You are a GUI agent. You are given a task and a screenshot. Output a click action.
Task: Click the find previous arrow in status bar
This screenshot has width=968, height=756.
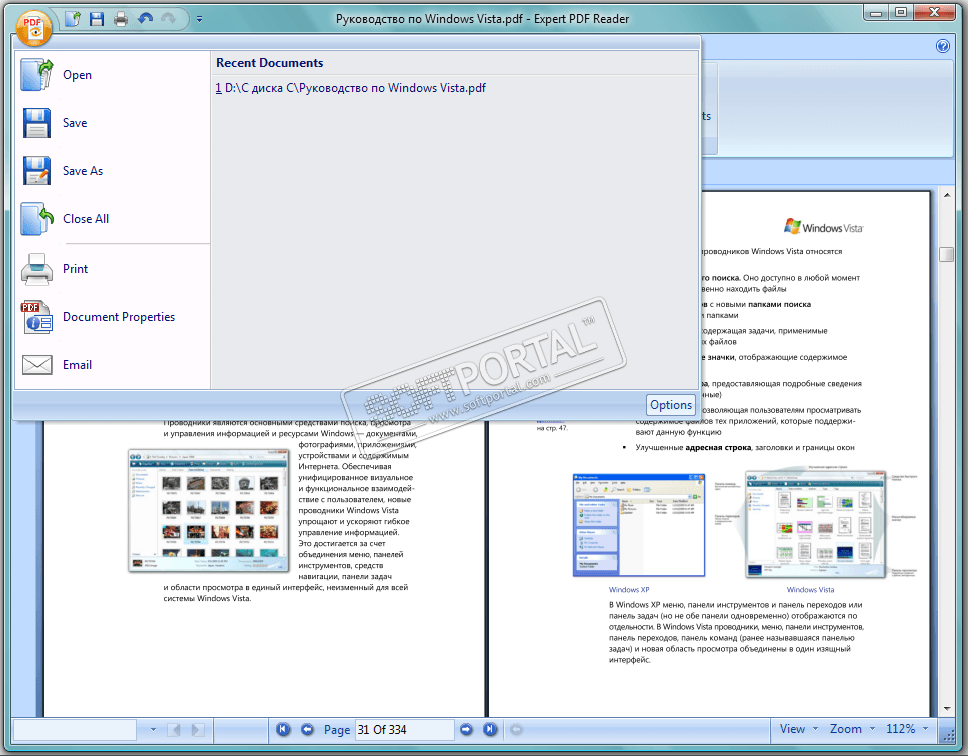pos(175,729)
